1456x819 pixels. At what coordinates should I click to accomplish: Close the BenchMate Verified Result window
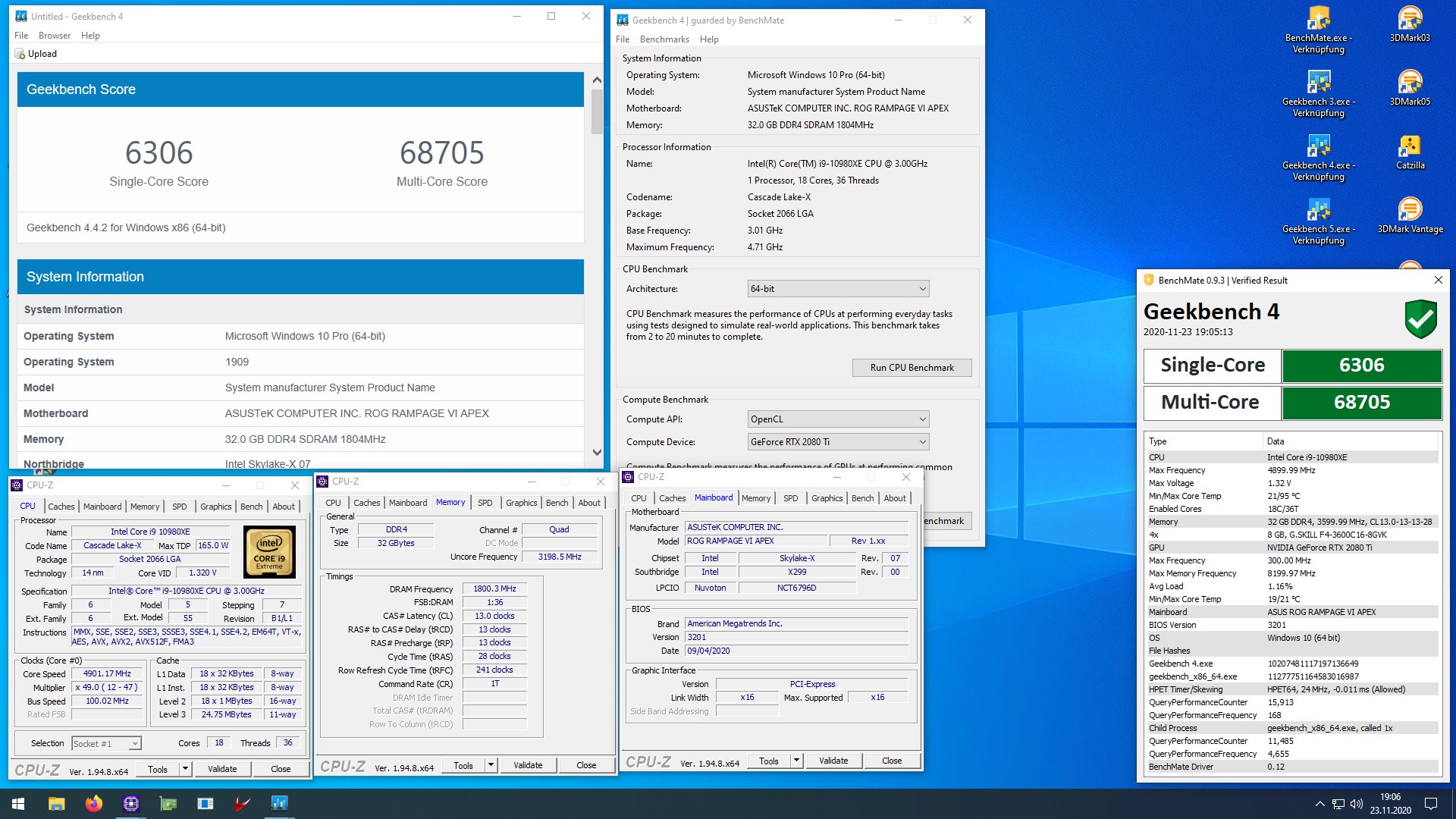(x=1438, y=281)
